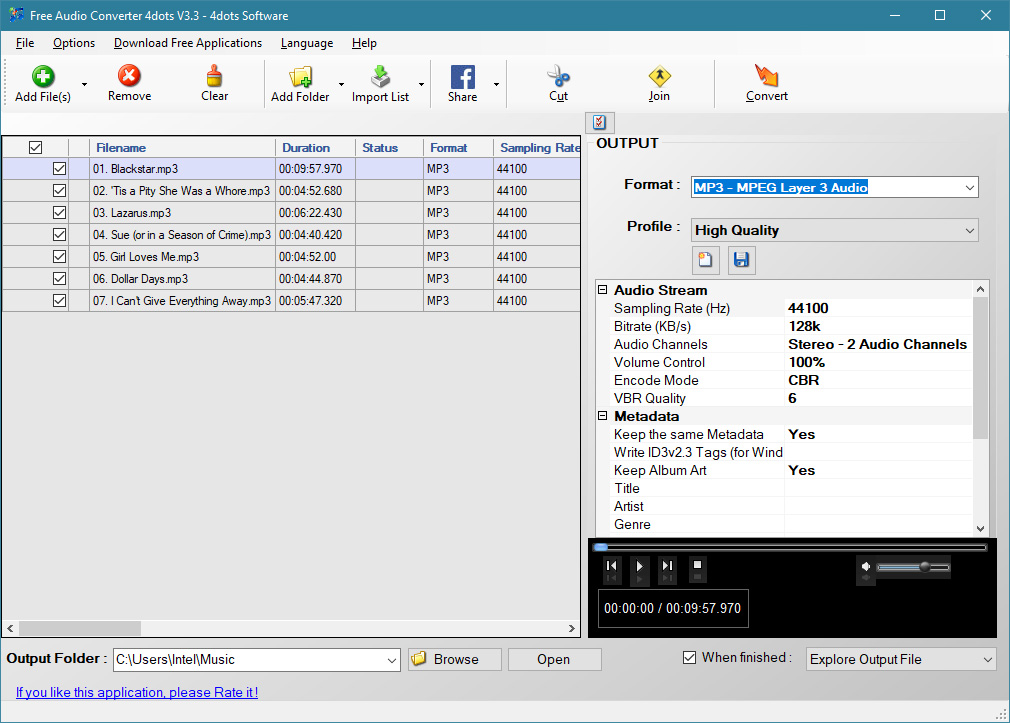Toggle the select-all checkbox in table header
The height and width of the screenshot is (723, 1010).
pyautogui.click(x=35, y=148)
